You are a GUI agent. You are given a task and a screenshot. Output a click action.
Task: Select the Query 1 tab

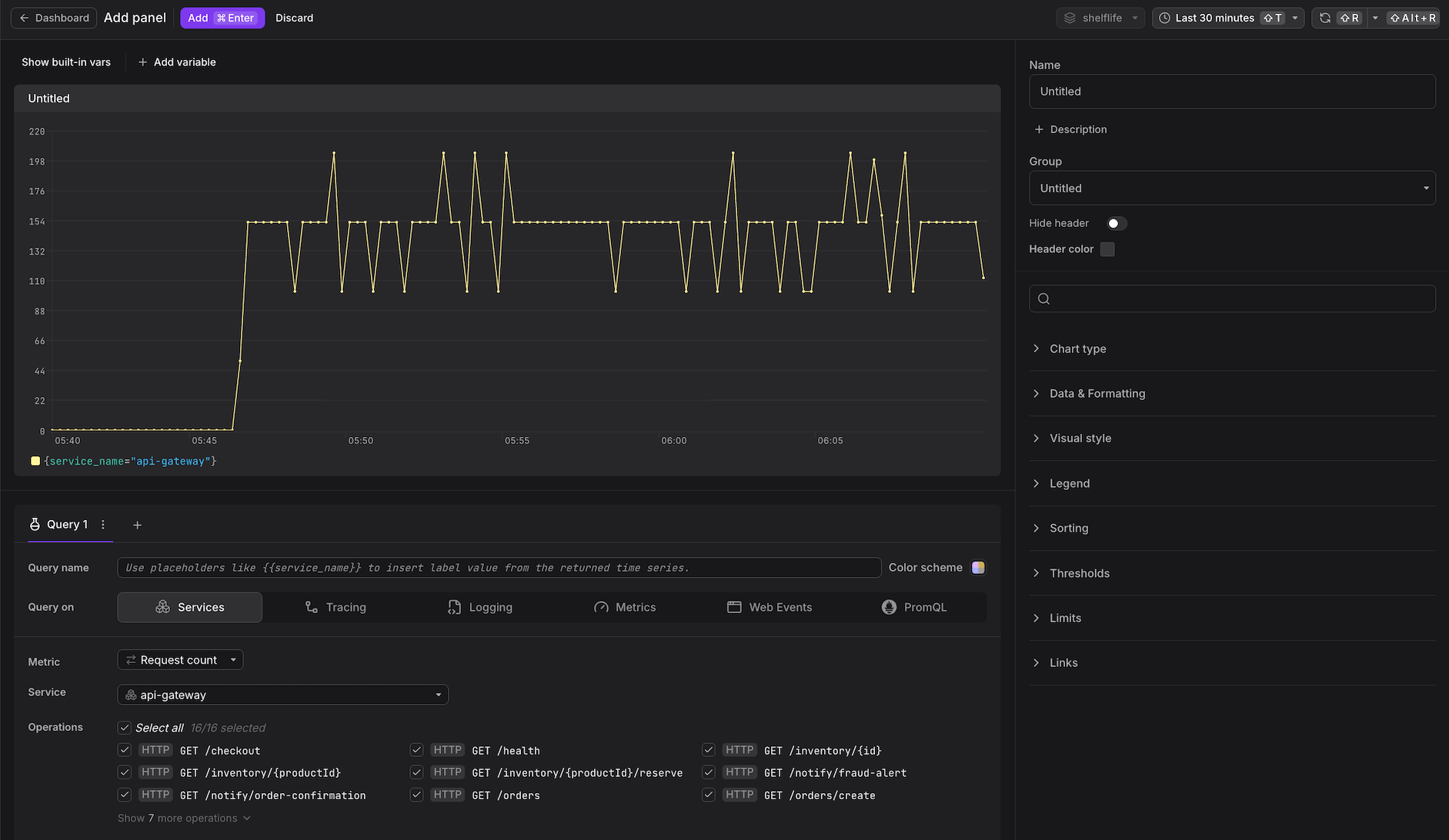[66, 524]
